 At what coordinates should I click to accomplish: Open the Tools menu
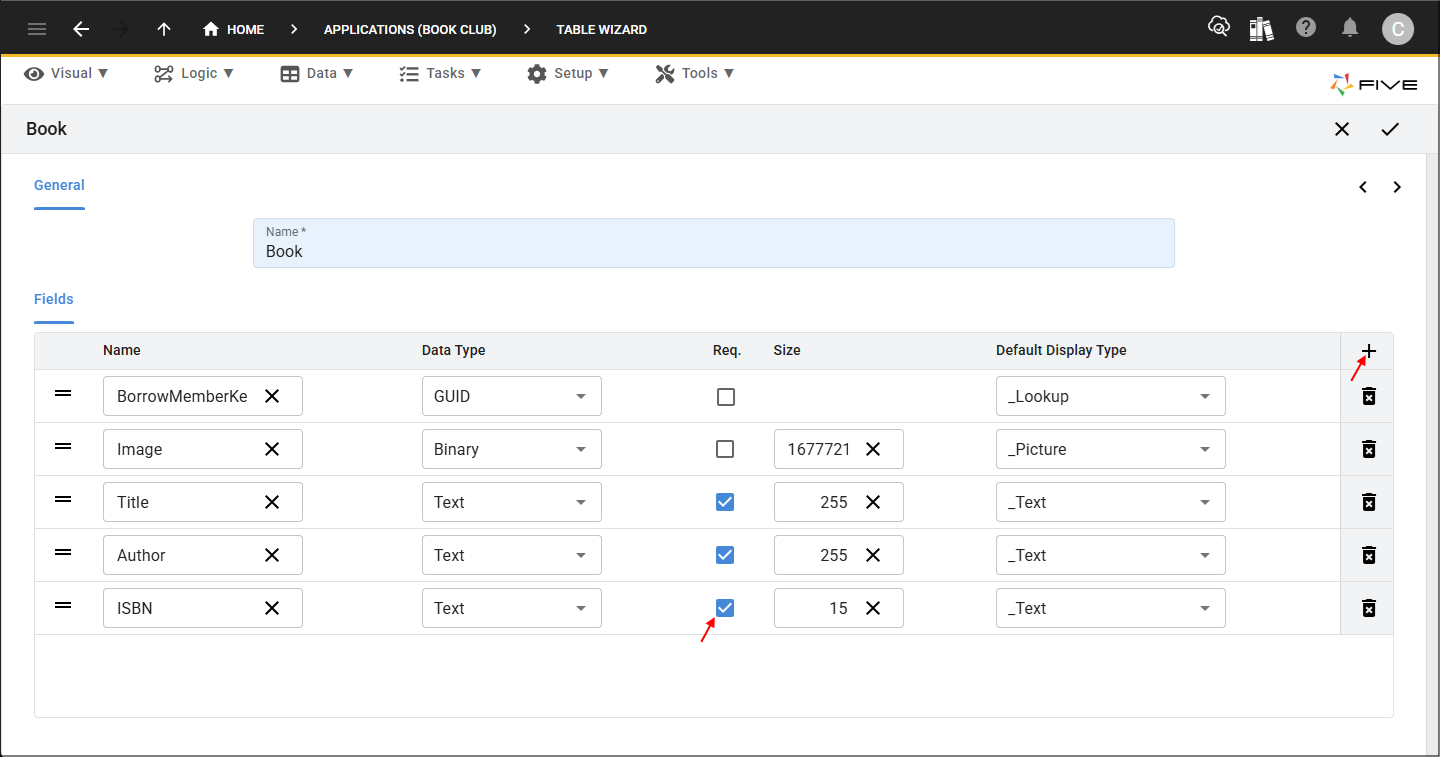coord(695,73)
